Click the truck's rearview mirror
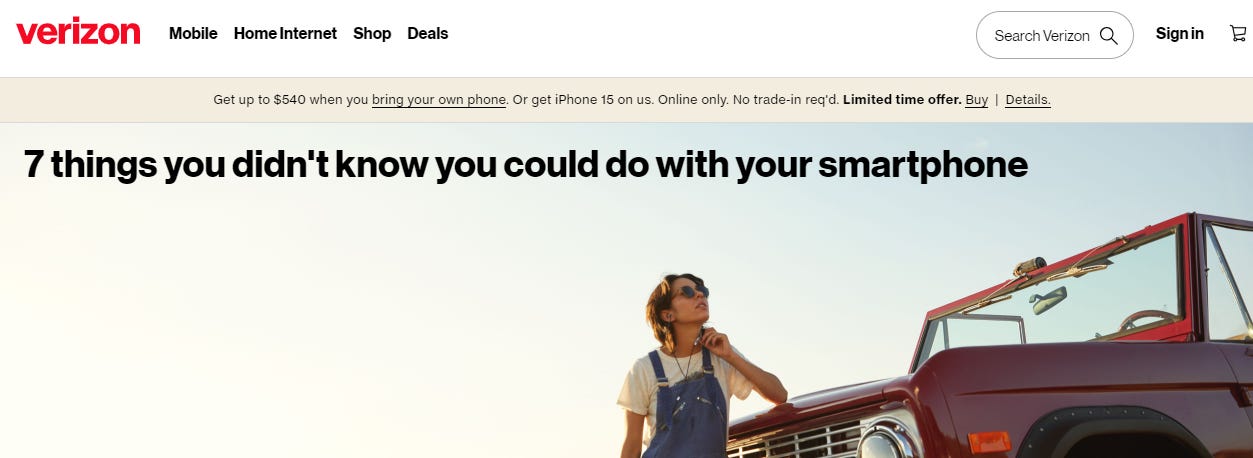Viewport: 1253px width, 458px height. click(x=1049, y=300)
